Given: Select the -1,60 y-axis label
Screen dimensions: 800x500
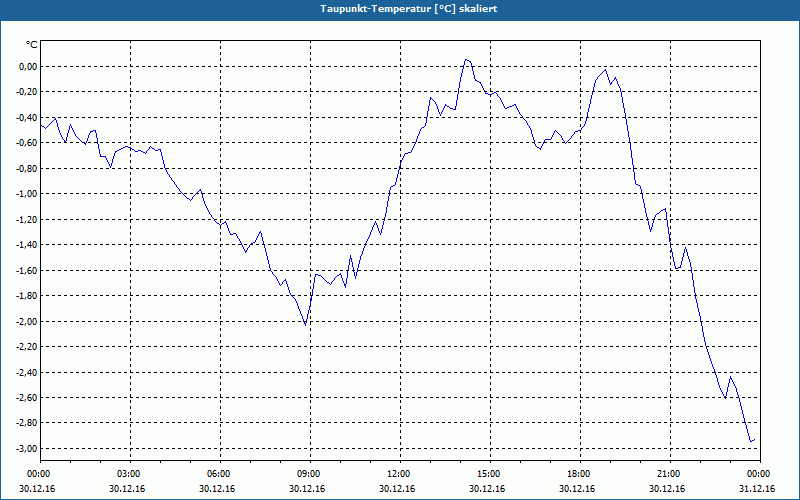Looking at the screenshot, I should point(27,270).
